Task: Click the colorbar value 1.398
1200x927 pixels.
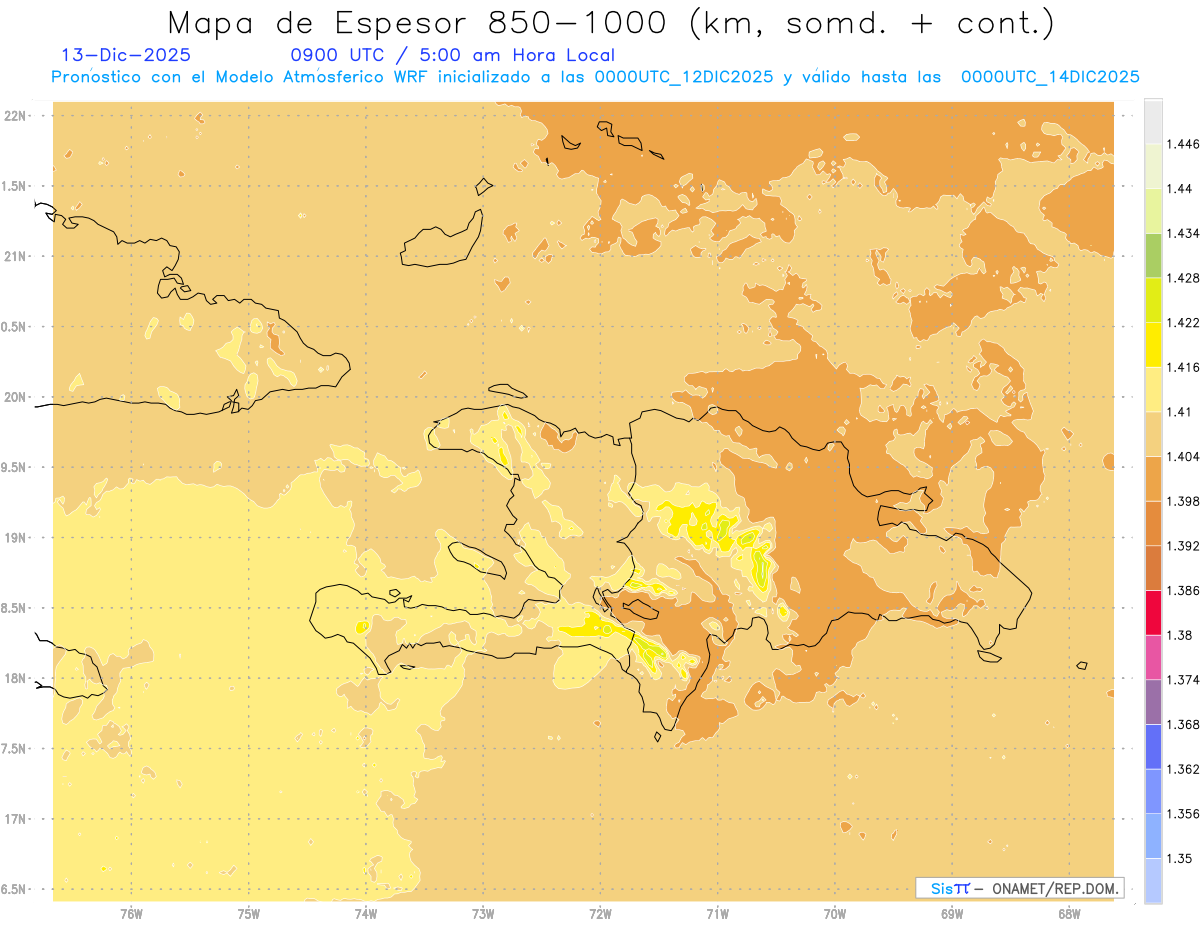Action: pos(1184,501)
